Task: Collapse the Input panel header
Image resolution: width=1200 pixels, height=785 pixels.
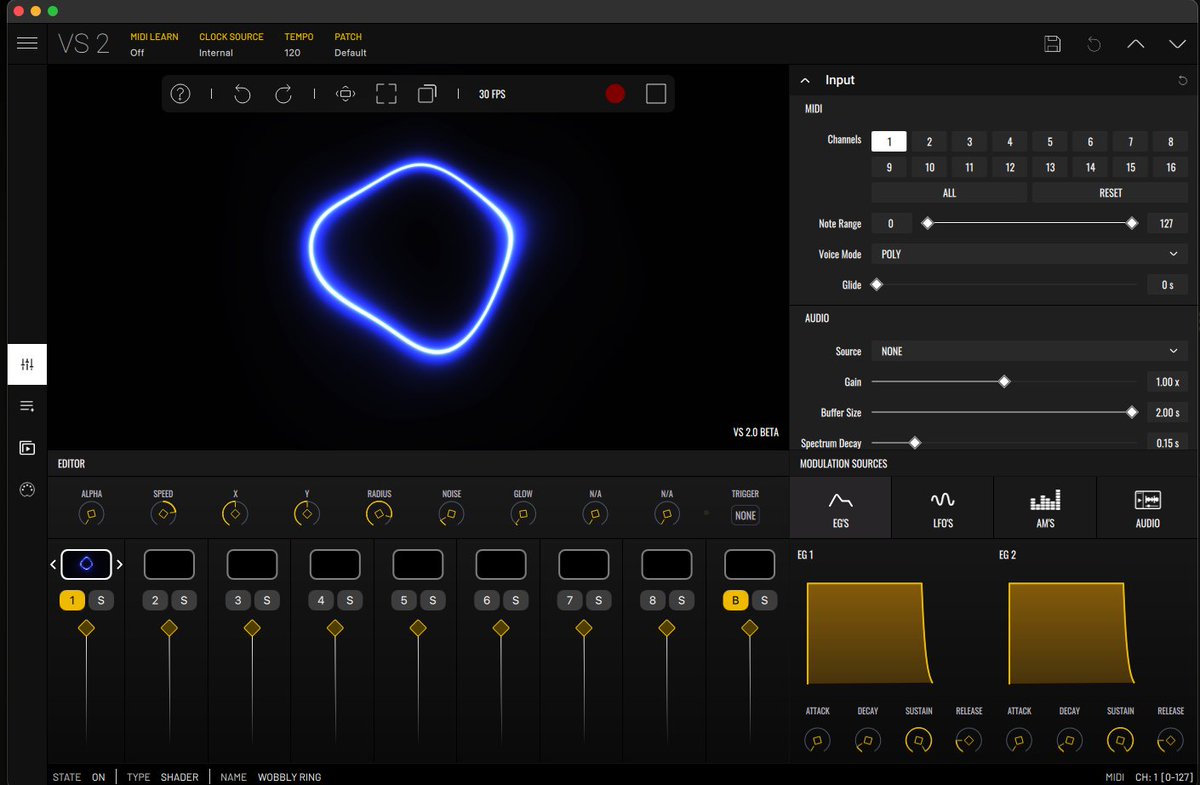Action: click(x=805, y=80)
